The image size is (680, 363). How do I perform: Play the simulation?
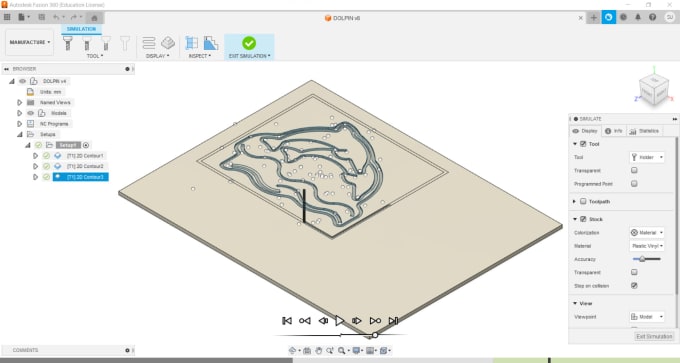[x=340, y=320]
